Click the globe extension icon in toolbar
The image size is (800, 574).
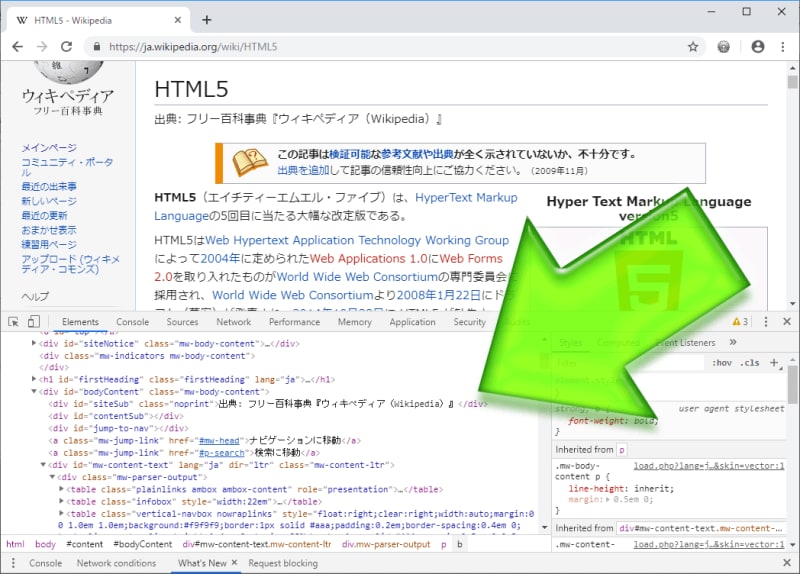pyautogui.click(x=723, y=47)
